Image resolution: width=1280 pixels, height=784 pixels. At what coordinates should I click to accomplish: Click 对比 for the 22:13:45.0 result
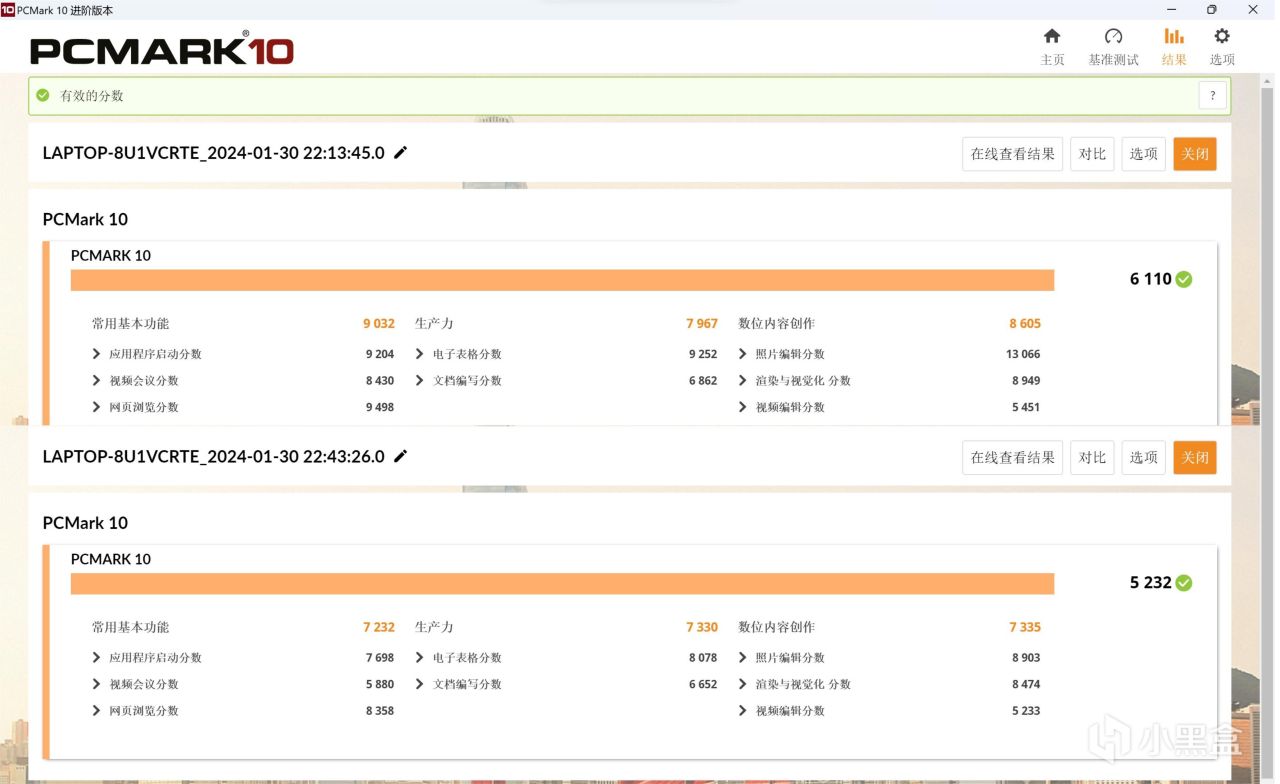point(1092,154)
